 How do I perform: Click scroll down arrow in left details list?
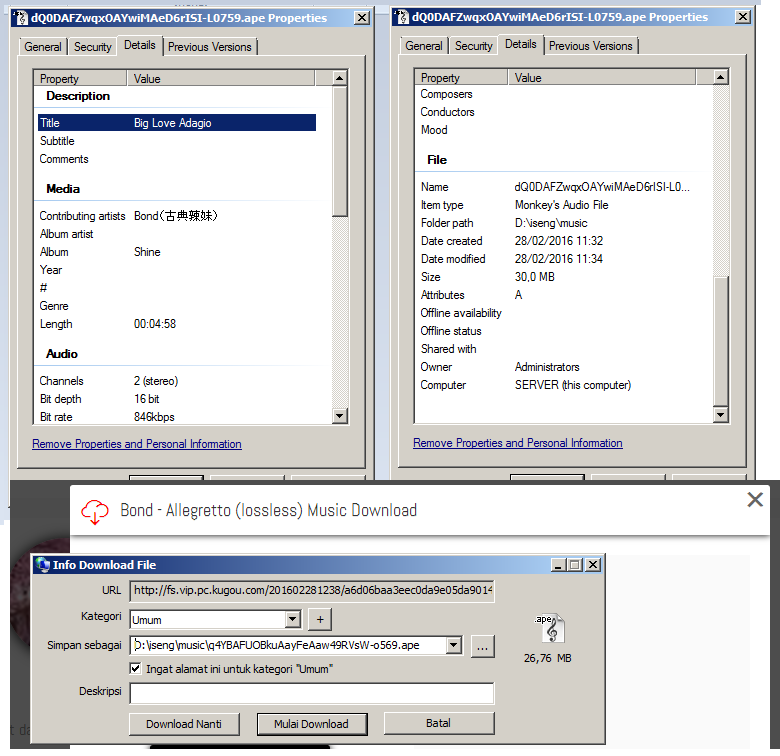click(339, 416)
